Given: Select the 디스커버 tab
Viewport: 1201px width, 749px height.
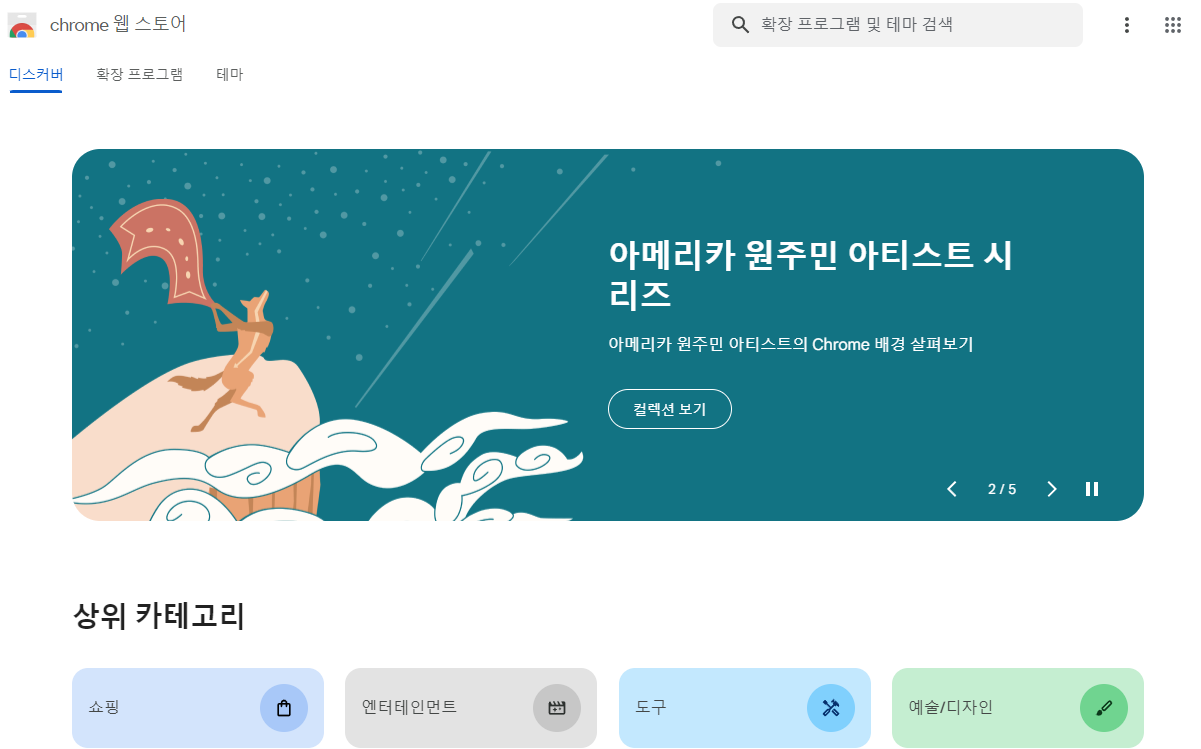Looking at the screenshot, I should pos(36,74).
